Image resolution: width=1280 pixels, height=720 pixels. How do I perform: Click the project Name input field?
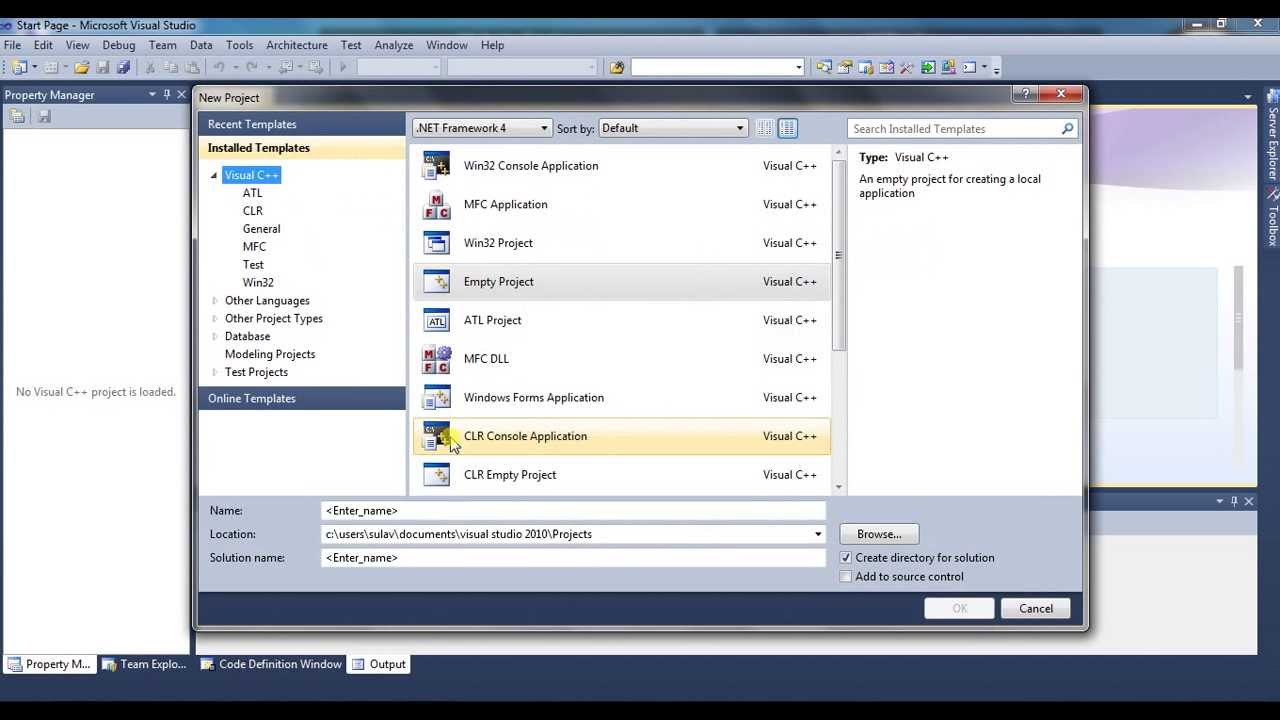pos(573,511)
